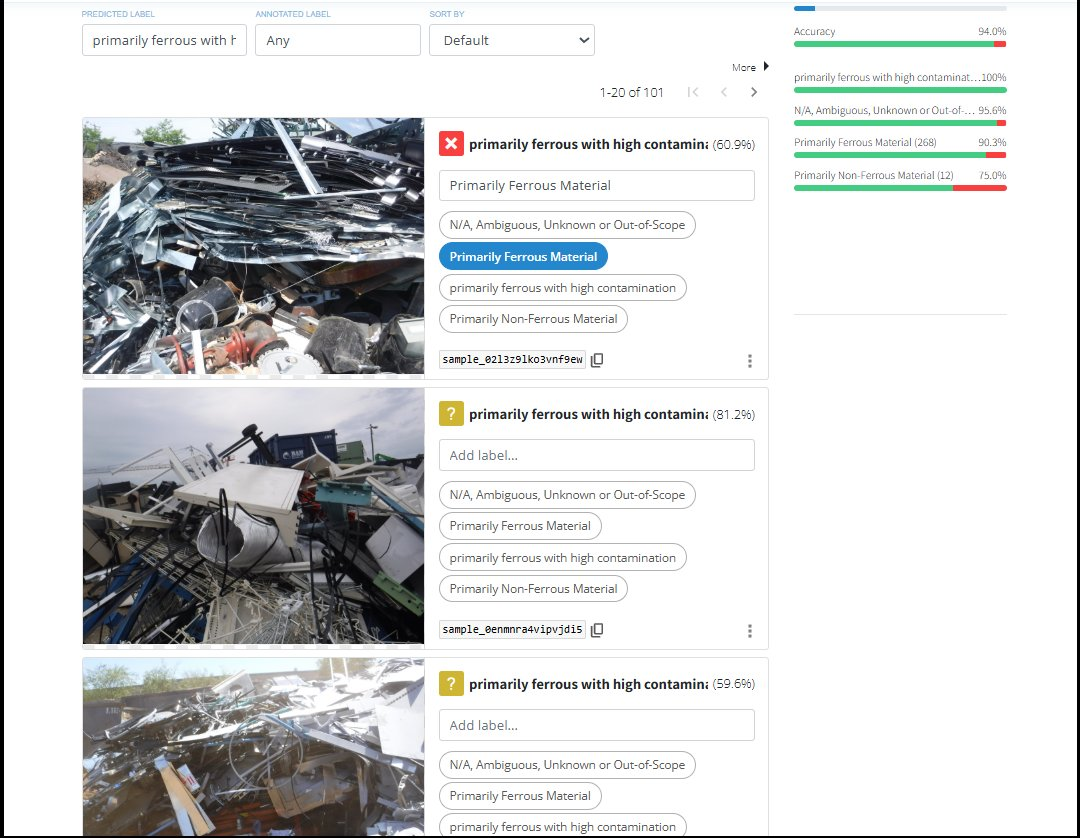The height and width of the screenshot is (838, 1080).
Task: Choose Primarily Non-Ferrous Material for first sample
Action: point(533,319)
